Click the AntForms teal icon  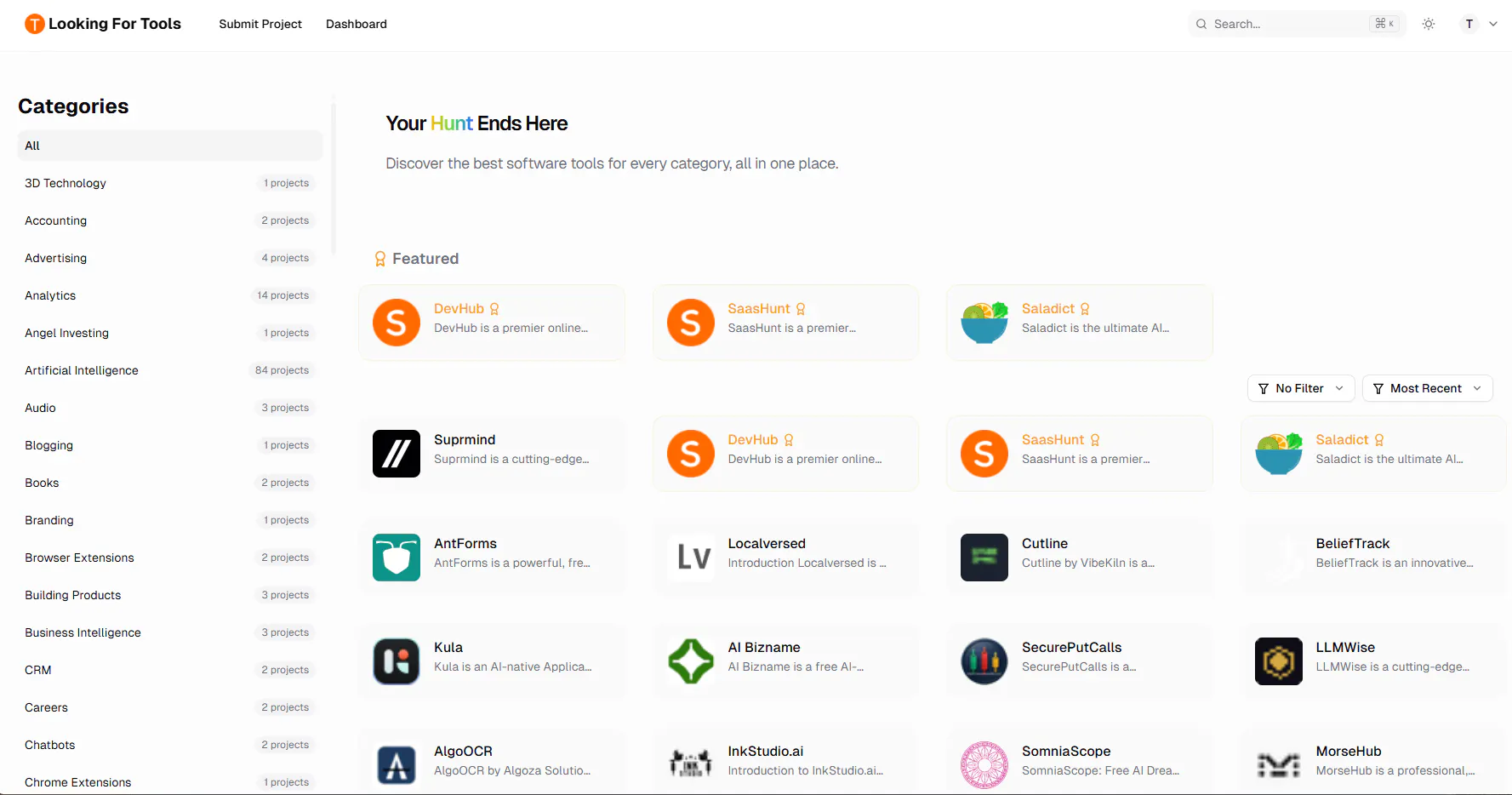[x=397, y=558]
